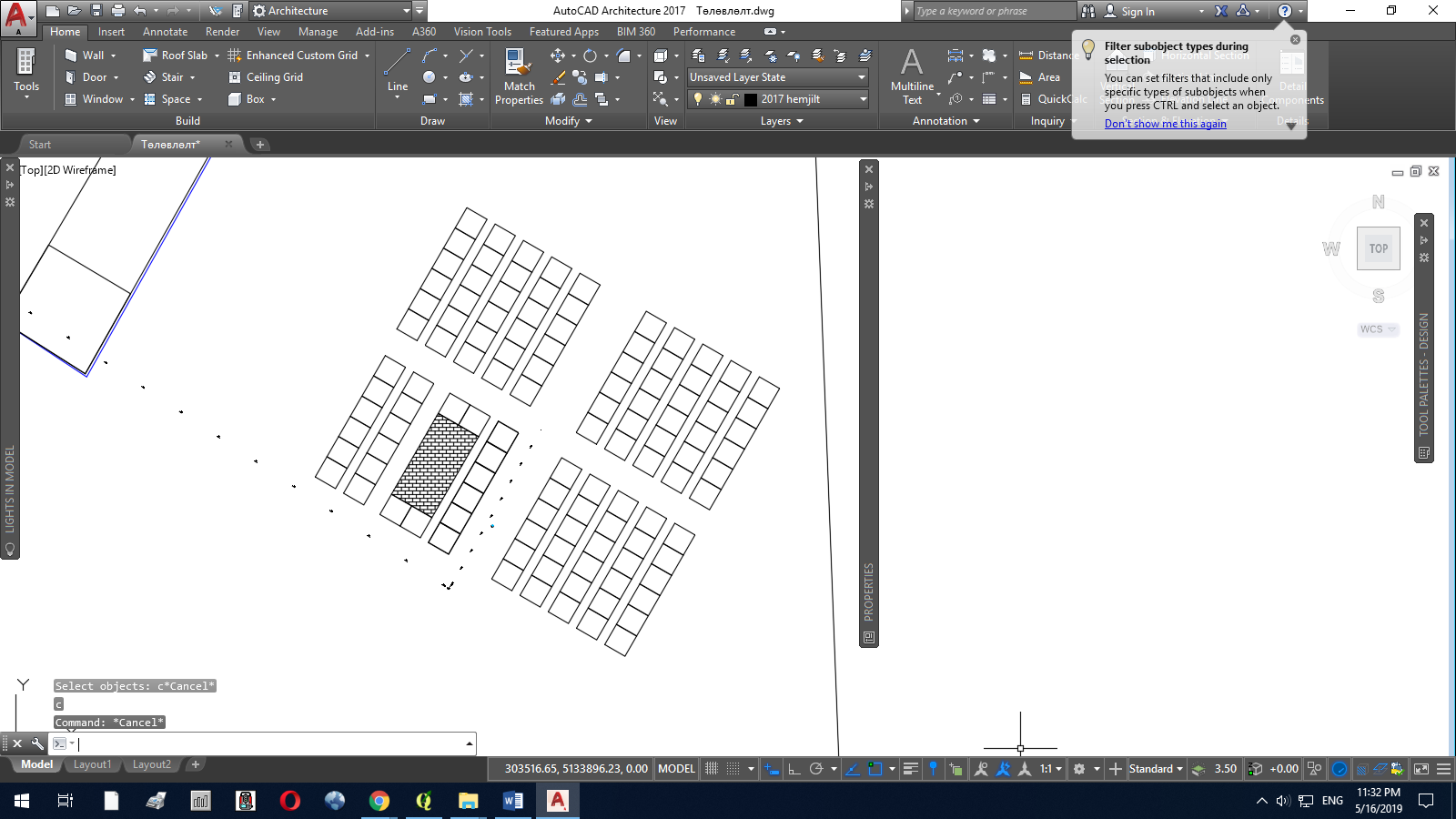Click the Area measurement tool
This screenshot has width=1456, height=819.
pos(1040,77)
